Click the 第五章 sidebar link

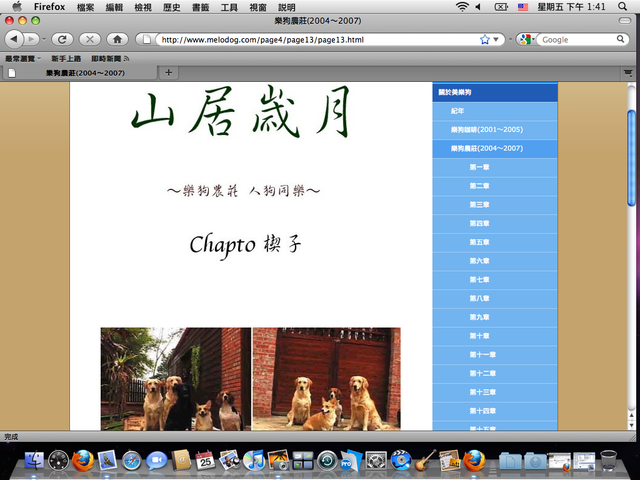(480, 242)
